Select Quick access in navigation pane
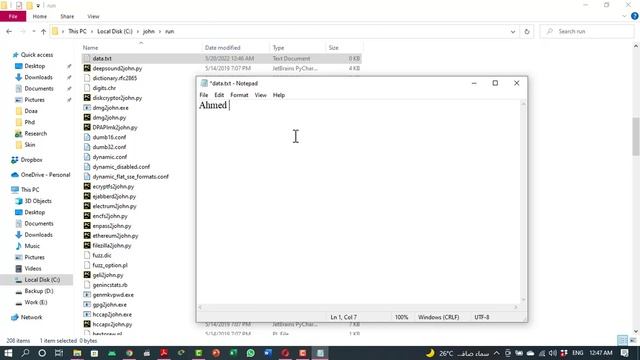Screen dimensions: 640x360 (x=37, y=55)
